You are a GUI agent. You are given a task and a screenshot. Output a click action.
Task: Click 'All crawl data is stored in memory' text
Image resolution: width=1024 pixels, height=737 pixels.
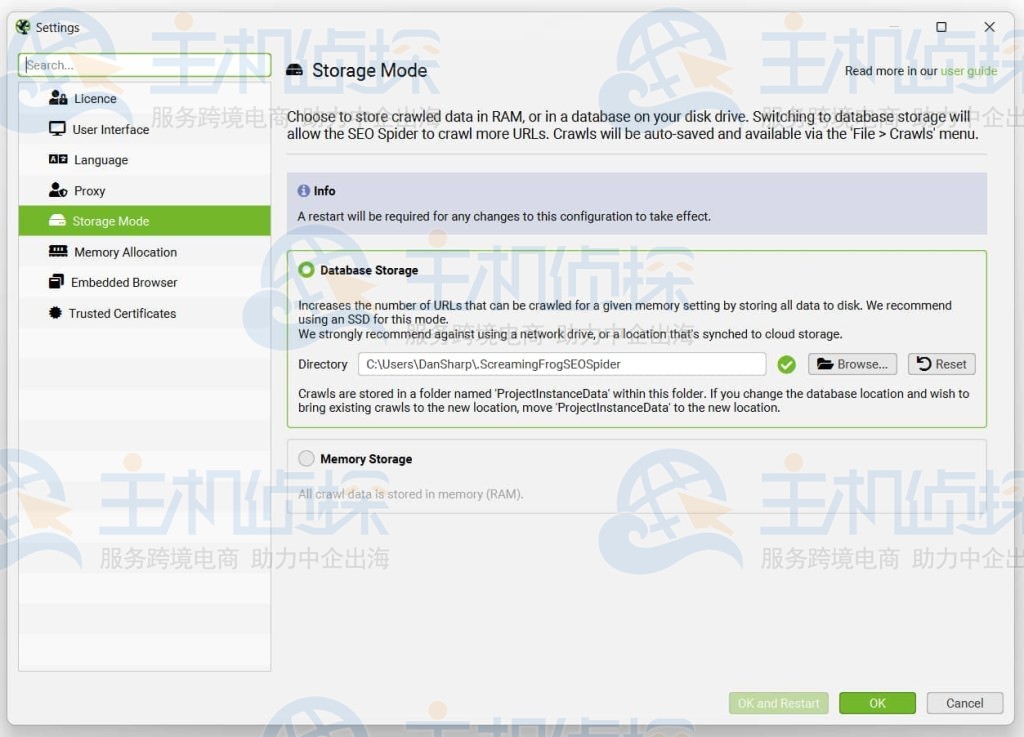coord(411,494)
